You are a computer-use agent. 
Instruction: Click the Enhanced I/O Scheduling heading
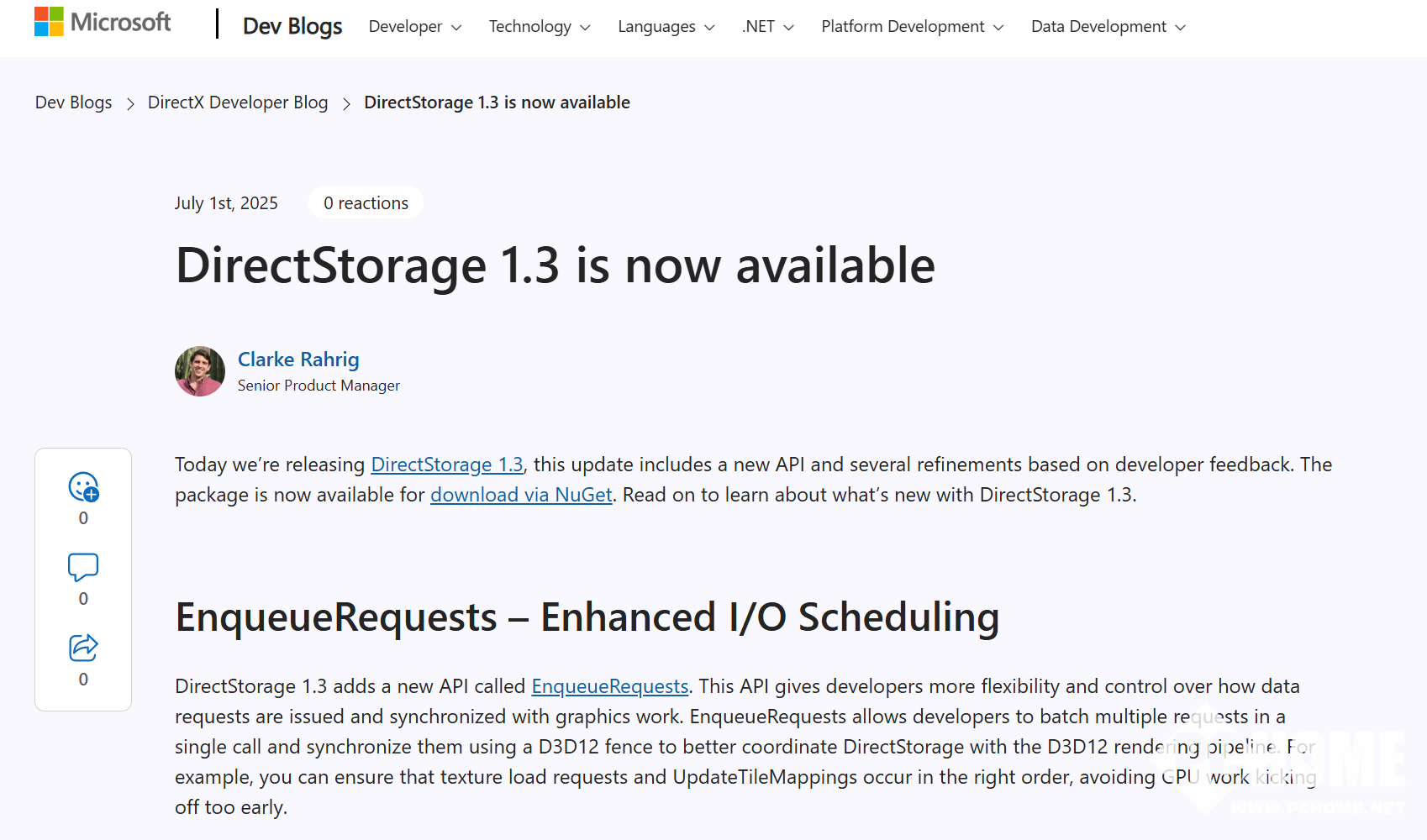click(x=587, y=617)
